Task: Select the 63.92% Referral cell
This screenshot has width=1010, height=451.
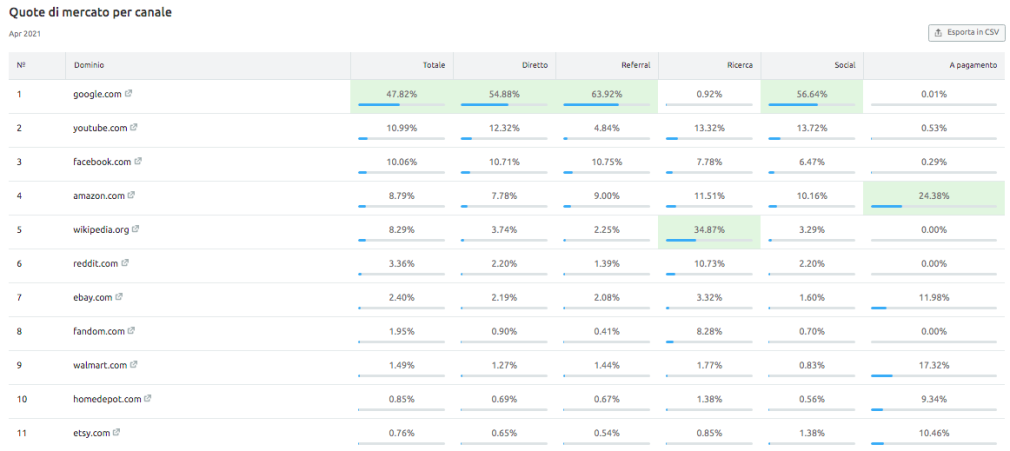Action: click(607, 97)
